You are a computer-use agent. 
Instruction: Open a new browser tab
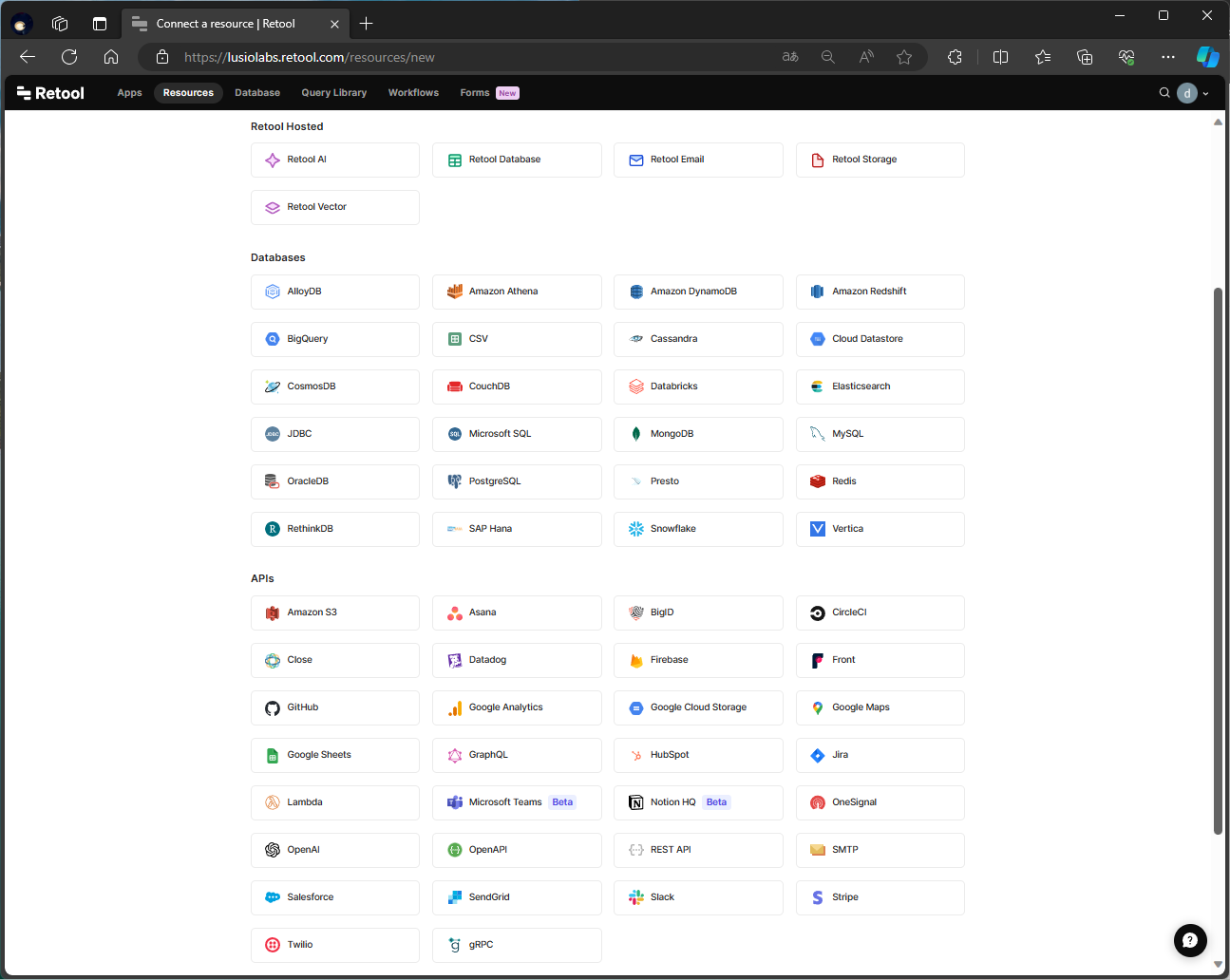pos(367,24)
